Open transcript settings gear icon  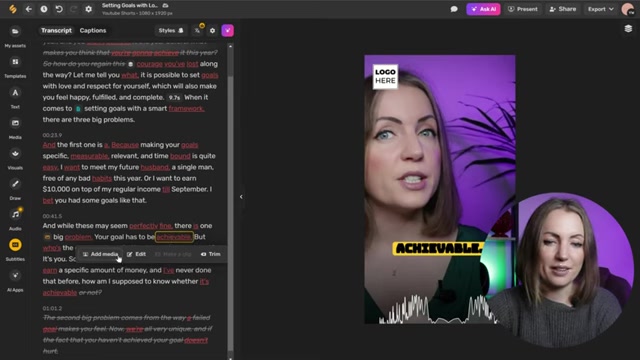(x=212, y=31)
